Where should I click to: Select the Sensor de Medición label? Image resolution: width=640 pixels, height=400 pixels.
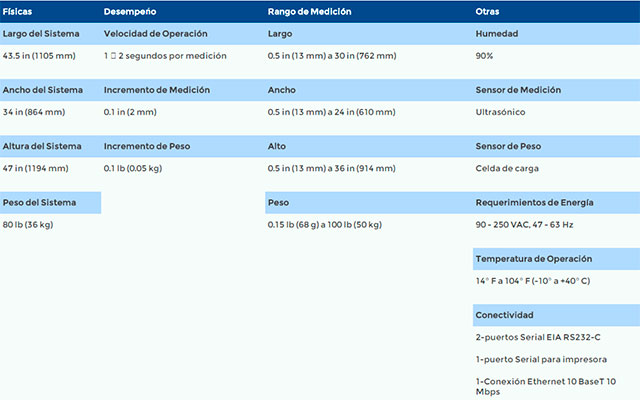coord(518,90)
